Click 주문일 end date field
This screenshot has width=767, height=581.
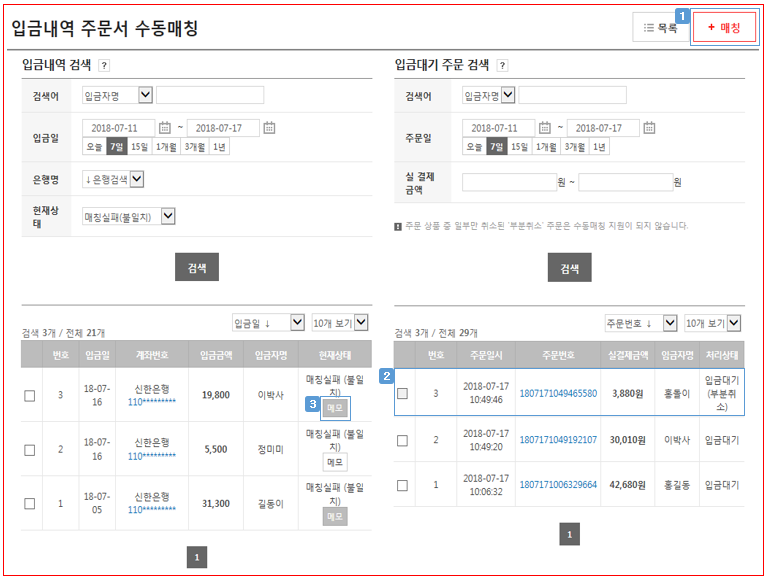click(603, 128)
